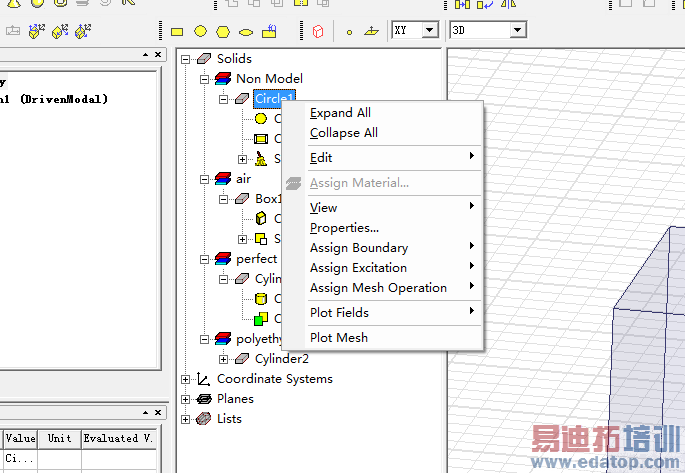Collapse the air material node
The width and height of the screenshot is (685, 473).
click(204, 179)
